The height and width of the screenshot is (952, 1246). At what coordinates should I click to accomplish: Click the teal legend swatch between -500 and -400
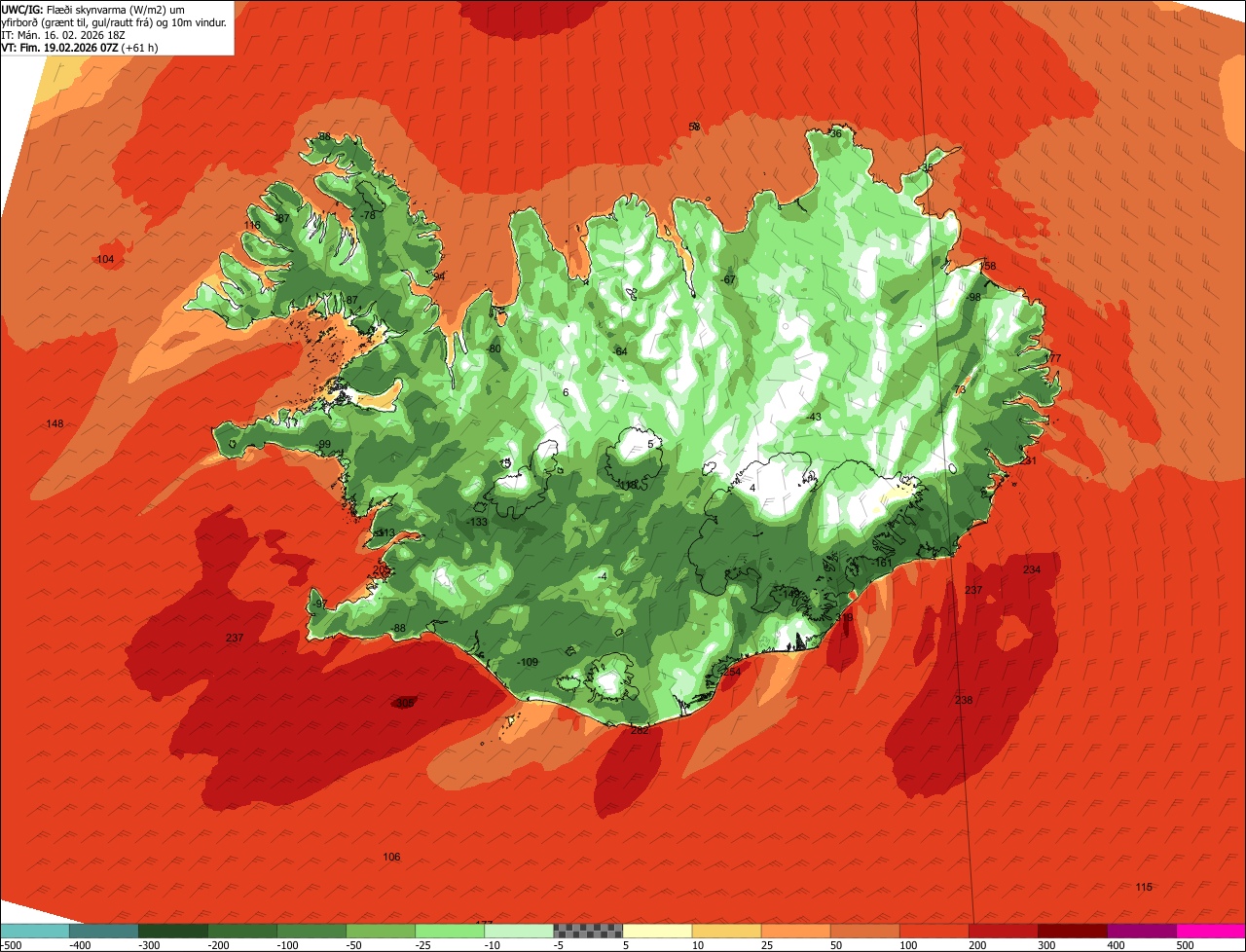point(35,931)
